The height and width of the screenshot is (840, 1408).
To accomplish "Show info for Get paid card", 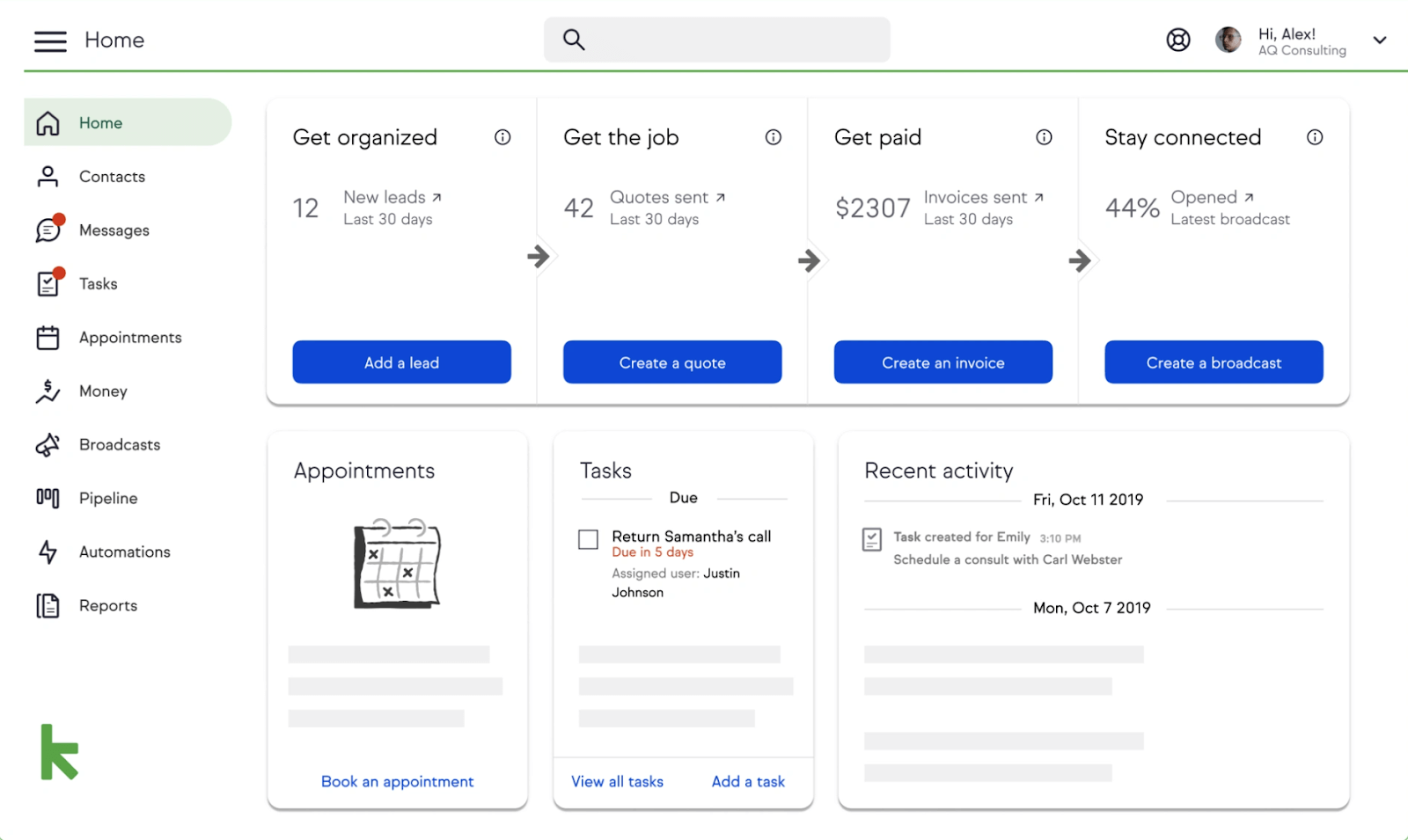I will [x=1044, y=137].
